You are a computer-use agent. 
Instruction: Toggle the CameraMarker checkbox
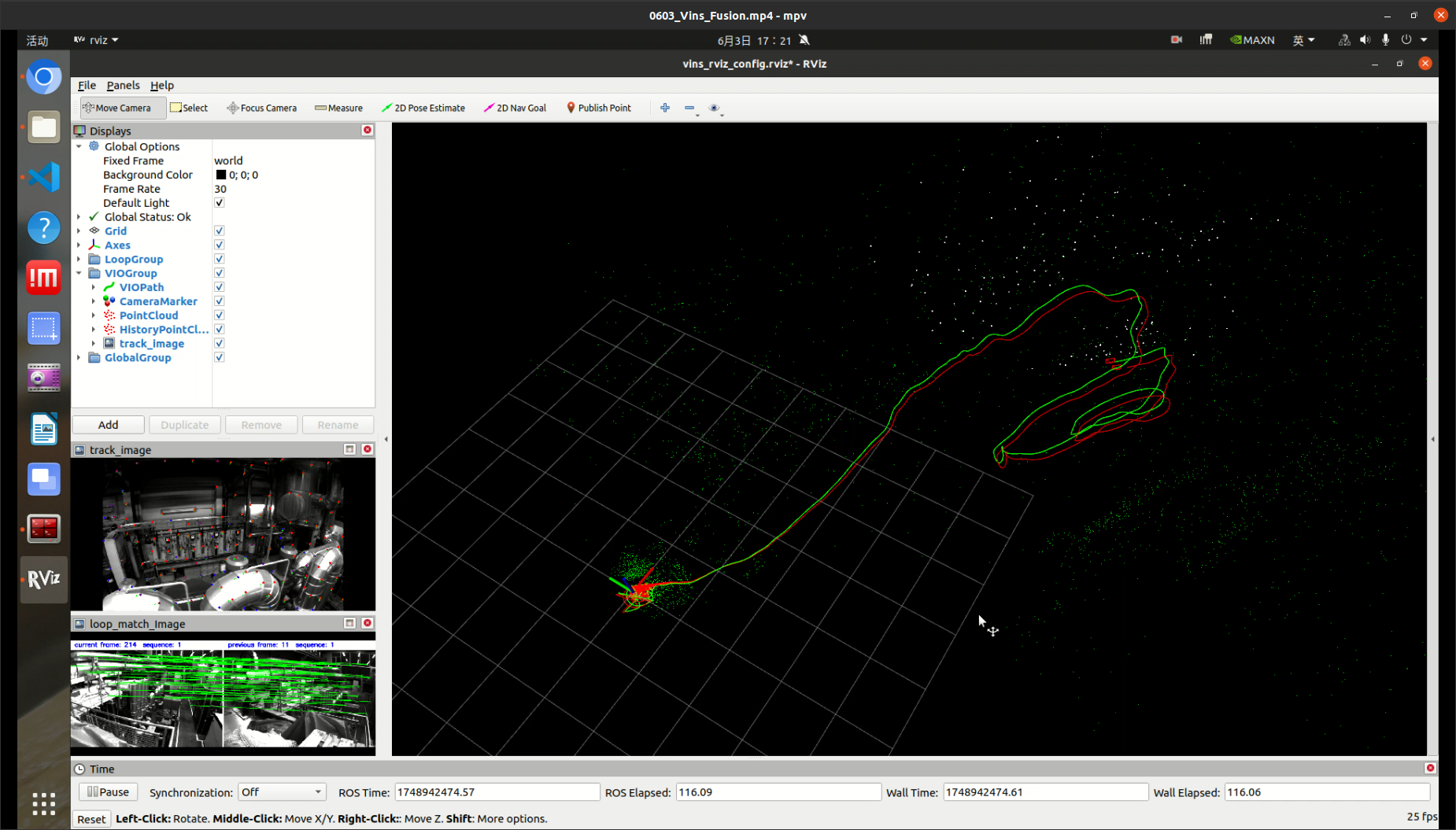(220, 301)
